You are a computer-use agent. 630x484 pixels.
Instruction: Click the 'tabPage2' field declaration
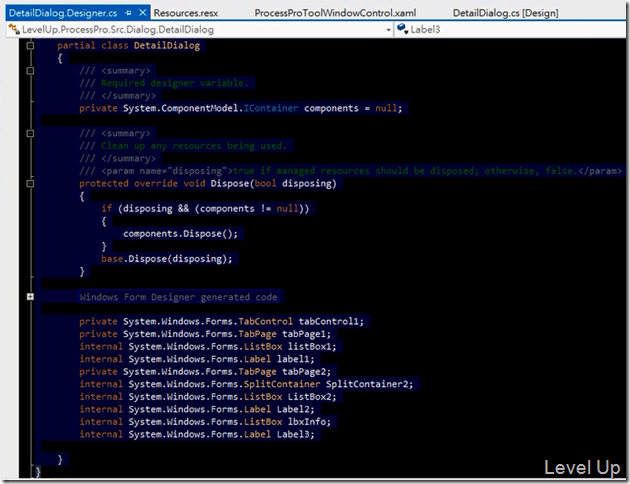(x=205, y=372)
